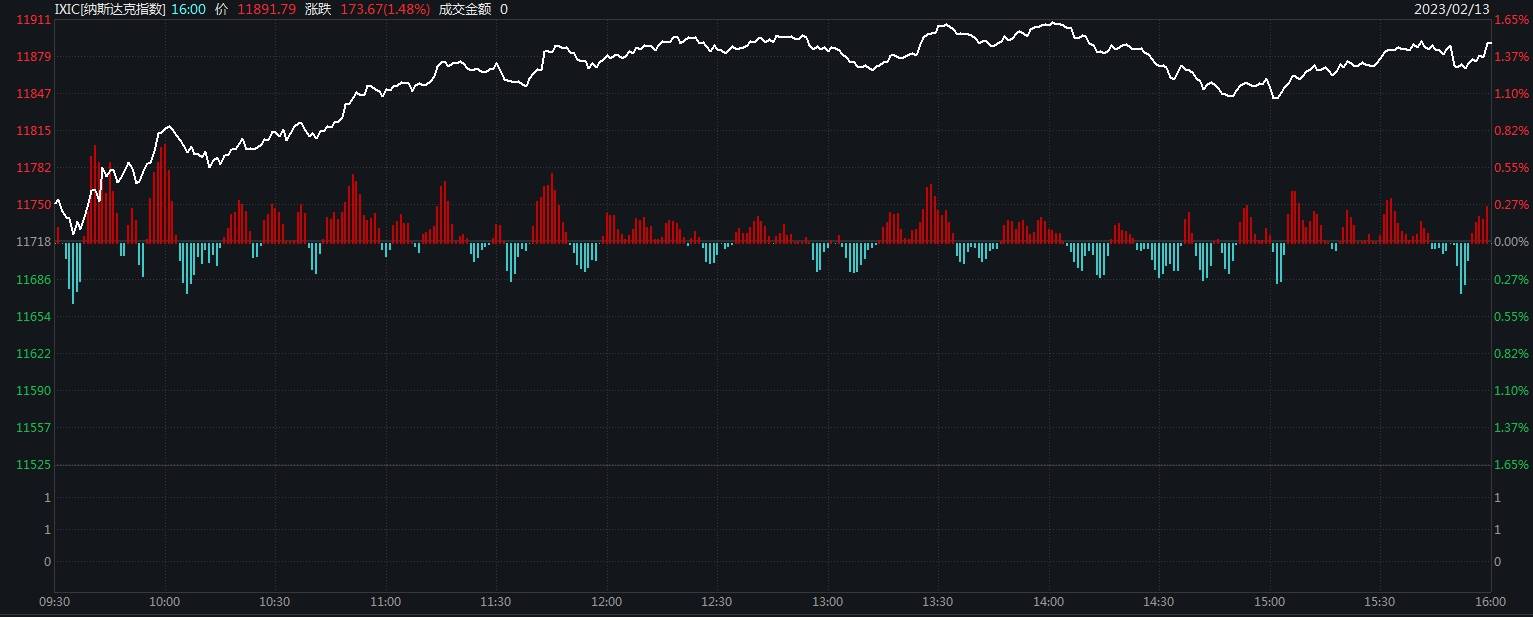Select the 12:00 time axis marker

point(606,602)
